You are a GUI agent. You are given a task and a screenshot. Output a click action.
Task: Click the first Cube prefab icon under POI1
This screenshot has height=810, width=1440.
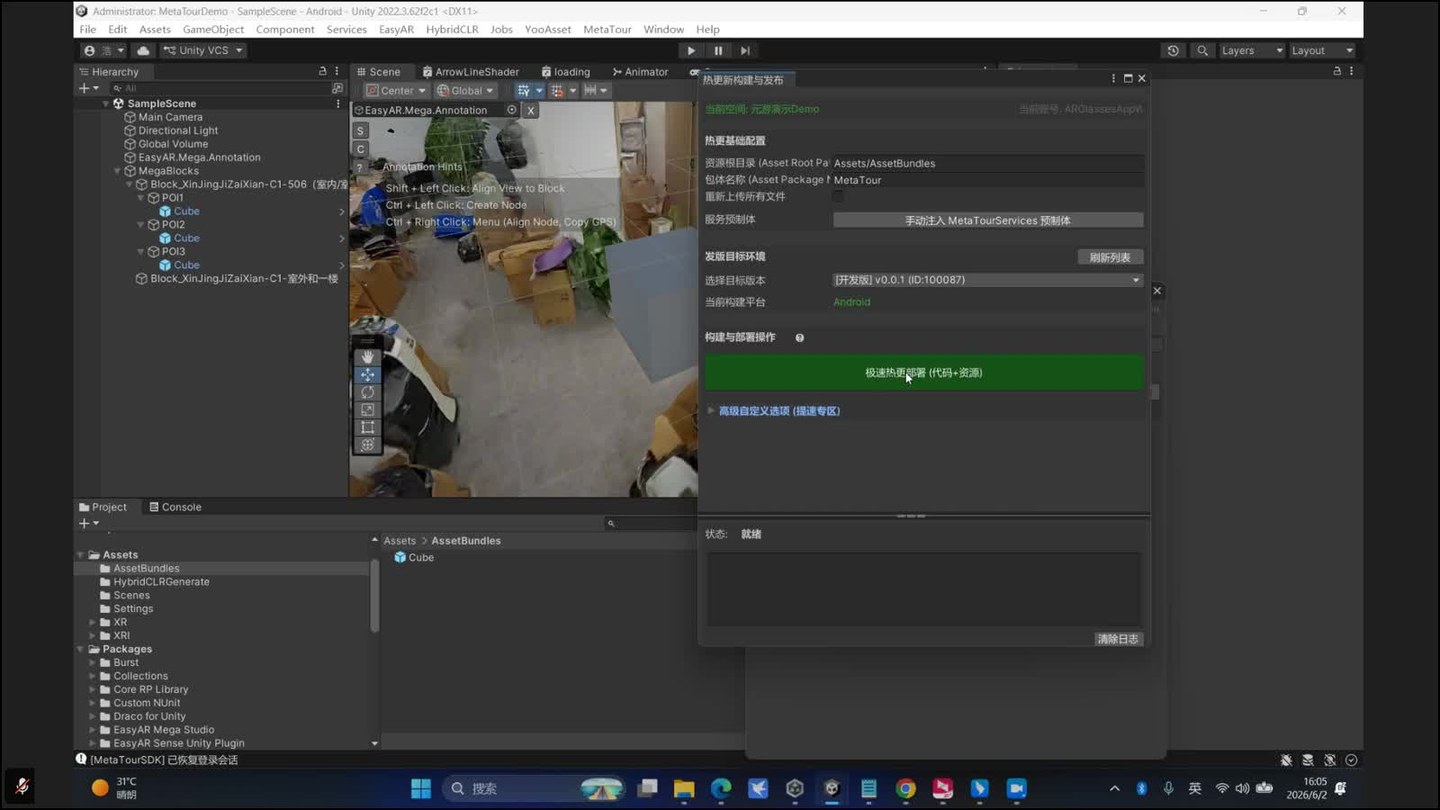tap(166, 211)
